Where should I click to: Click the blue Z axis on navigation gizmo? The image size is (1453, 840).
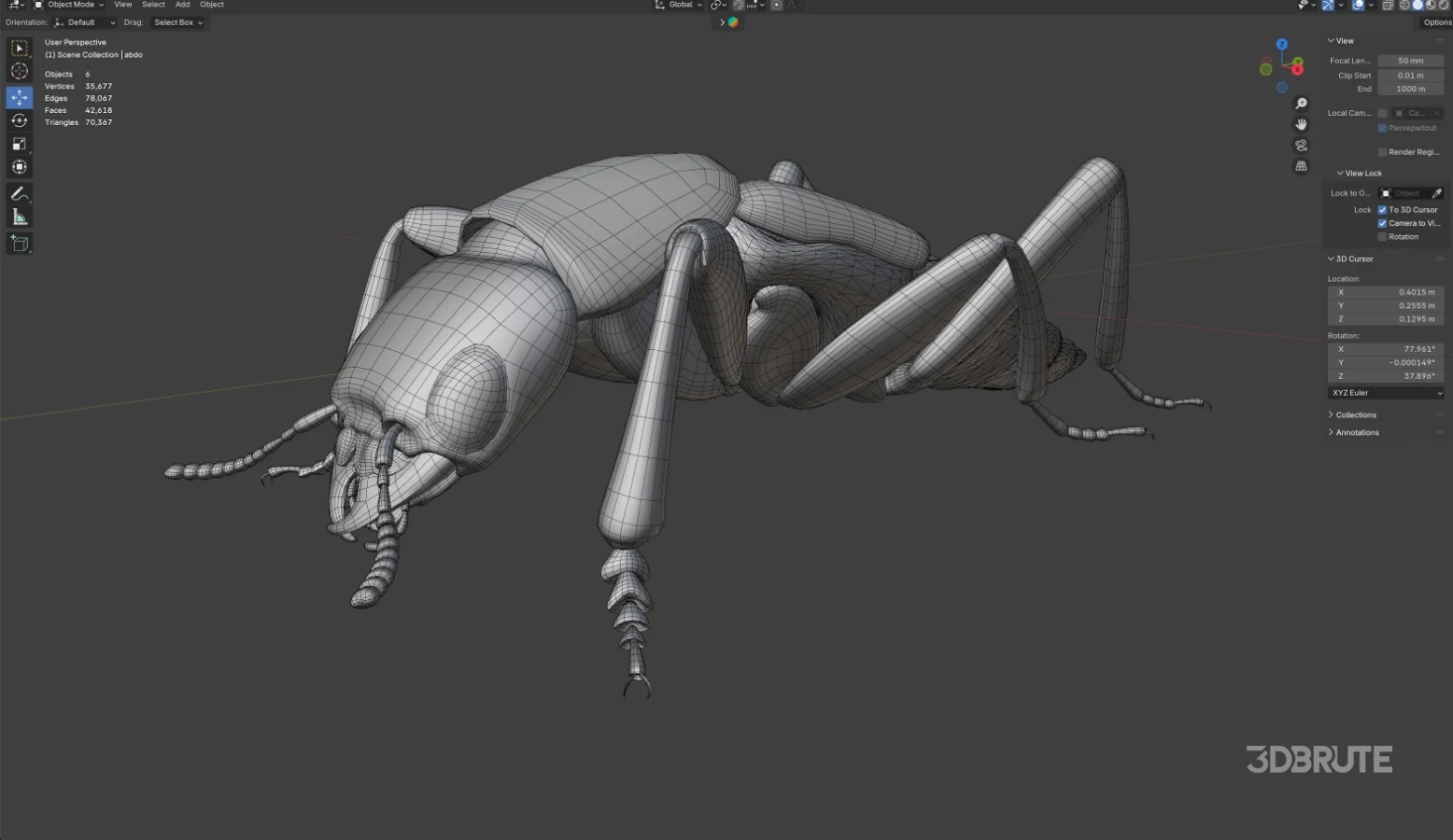[1282, 45]
